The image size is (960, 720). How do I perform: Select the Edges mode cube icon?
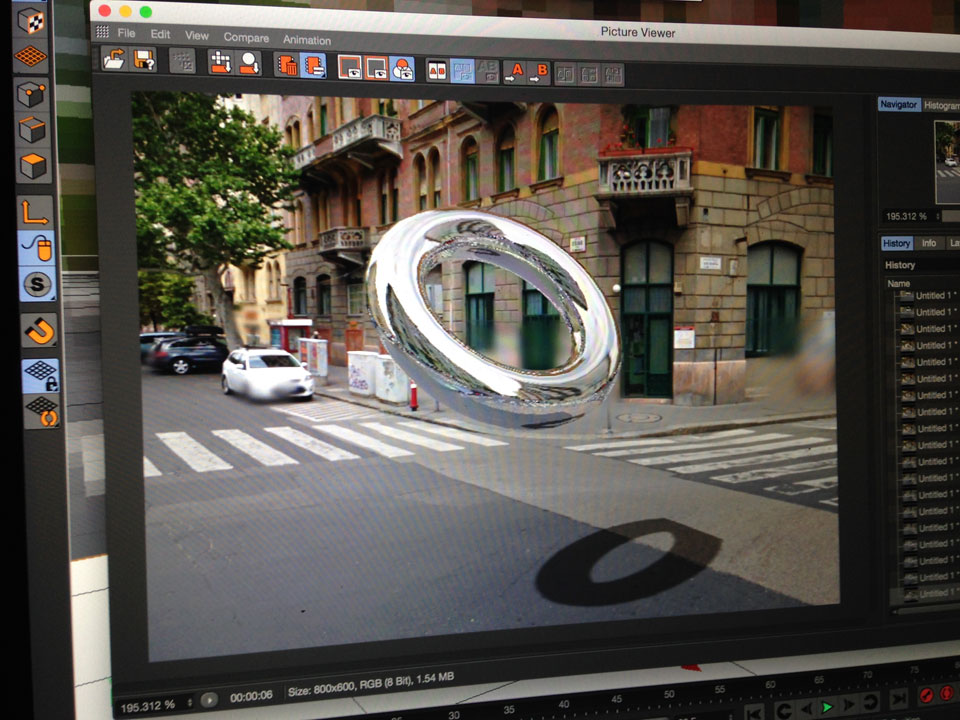tap(33, 129)
